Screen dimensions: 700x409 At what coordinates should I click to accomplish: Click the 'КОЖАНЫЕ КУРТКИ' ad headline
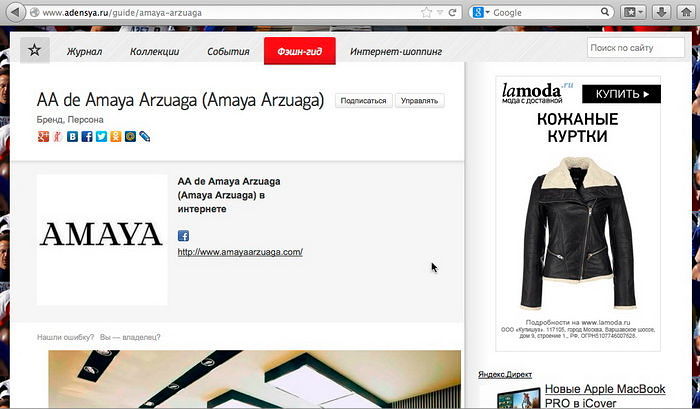tap(578, 127)
